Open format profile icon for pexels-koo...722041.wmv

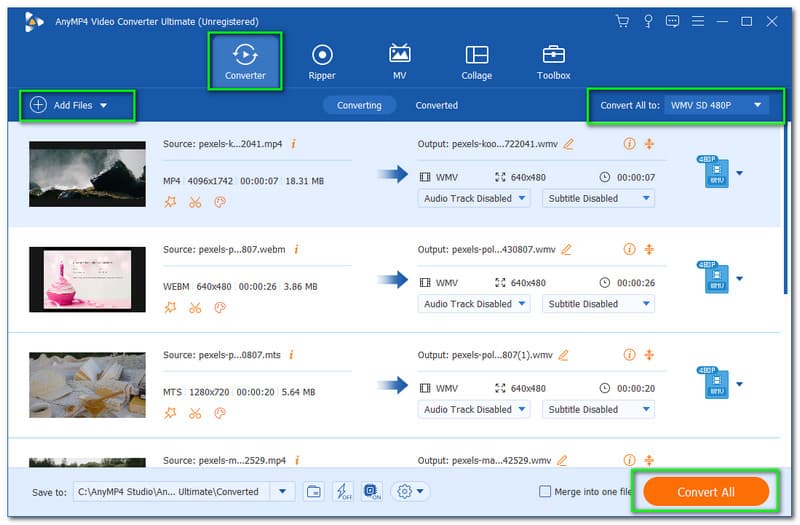[x=713, y=171]
